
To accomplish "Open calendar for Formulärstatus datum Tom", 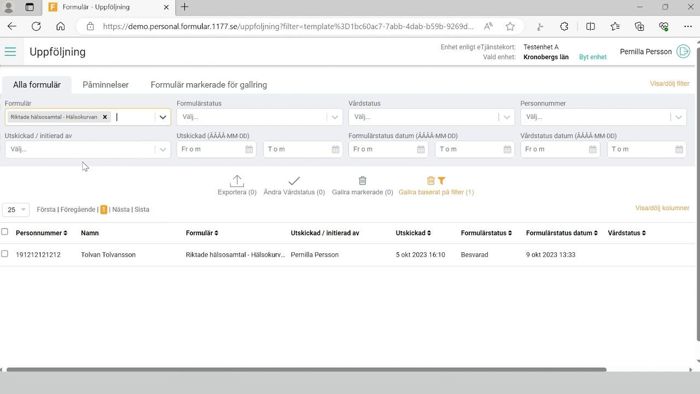I will (507, 149).
